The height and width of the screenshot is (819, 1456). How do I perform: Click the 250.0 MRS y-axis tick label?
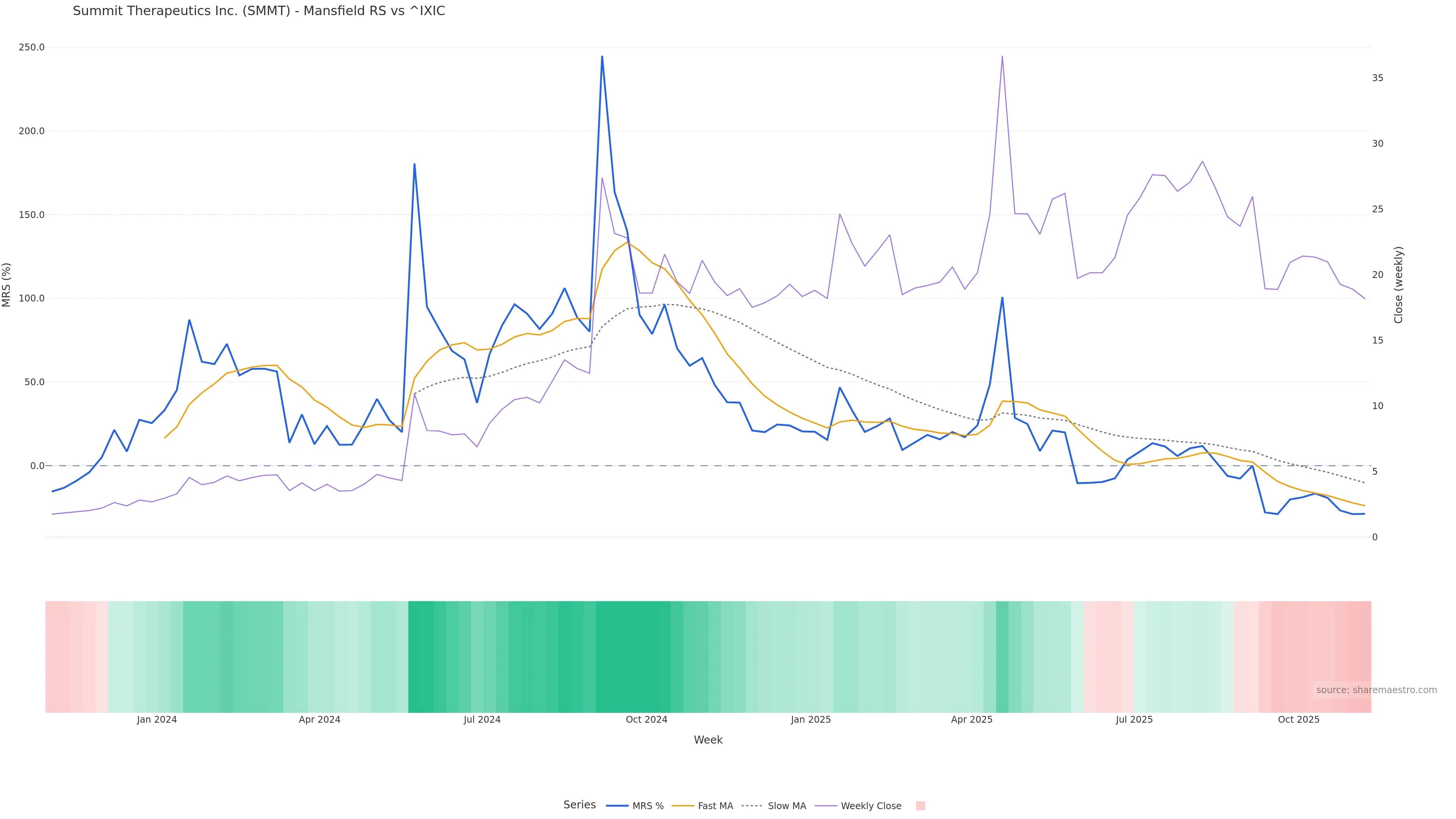31,47
